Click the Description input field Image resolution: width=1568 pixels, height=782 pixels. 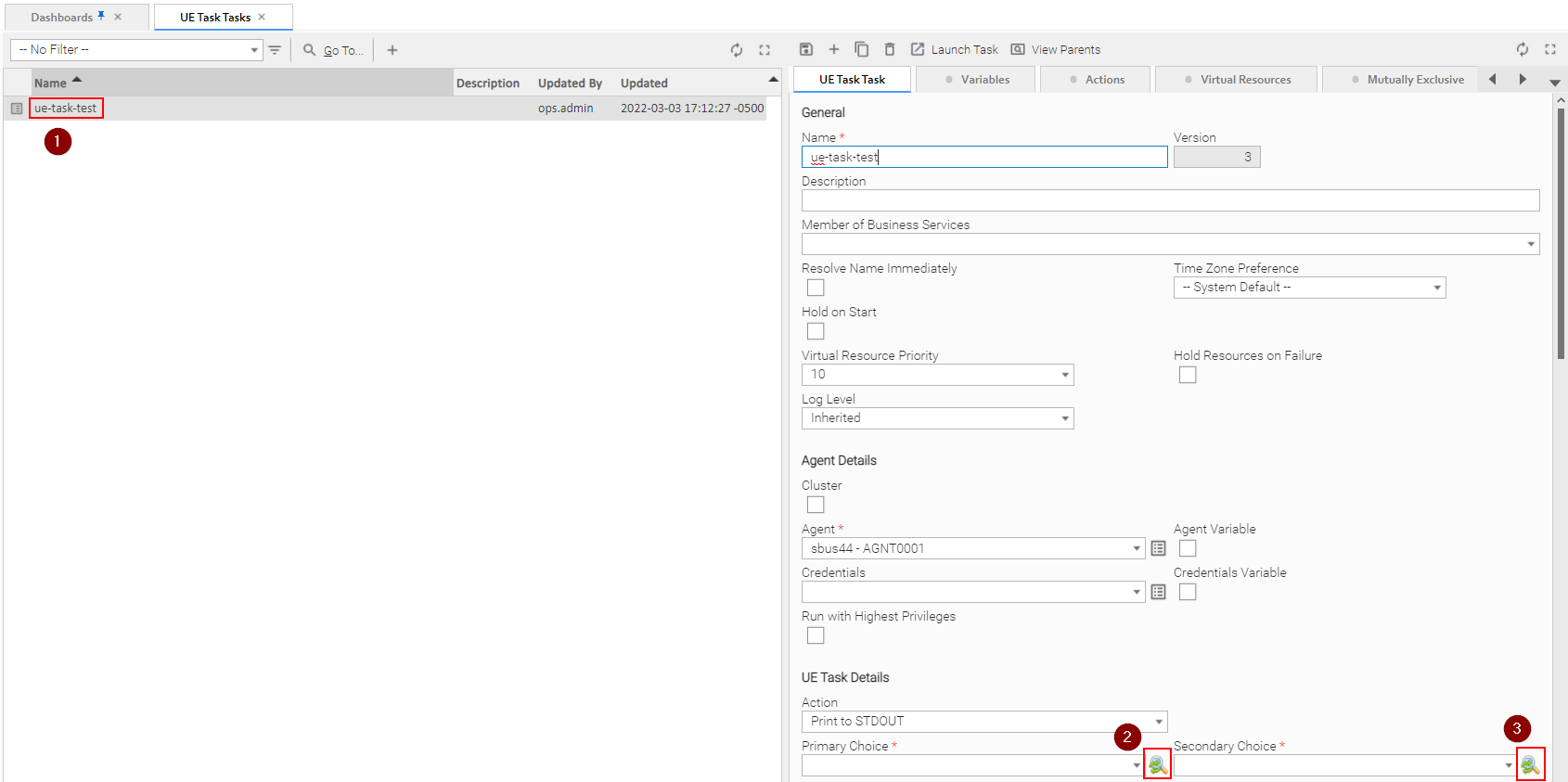point(1169,201)
